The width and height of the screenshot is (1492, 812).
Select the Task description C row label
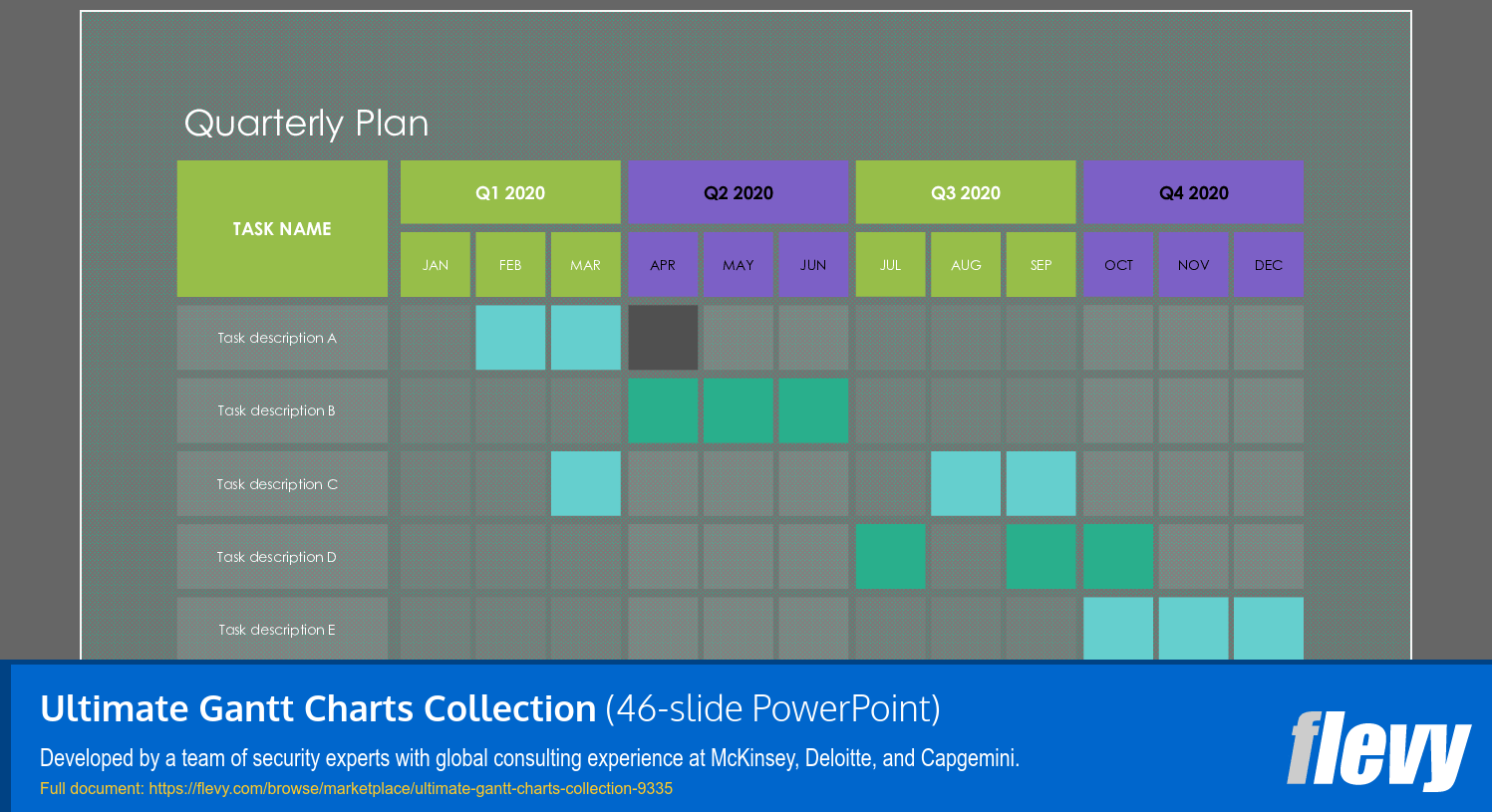[282, 483]
